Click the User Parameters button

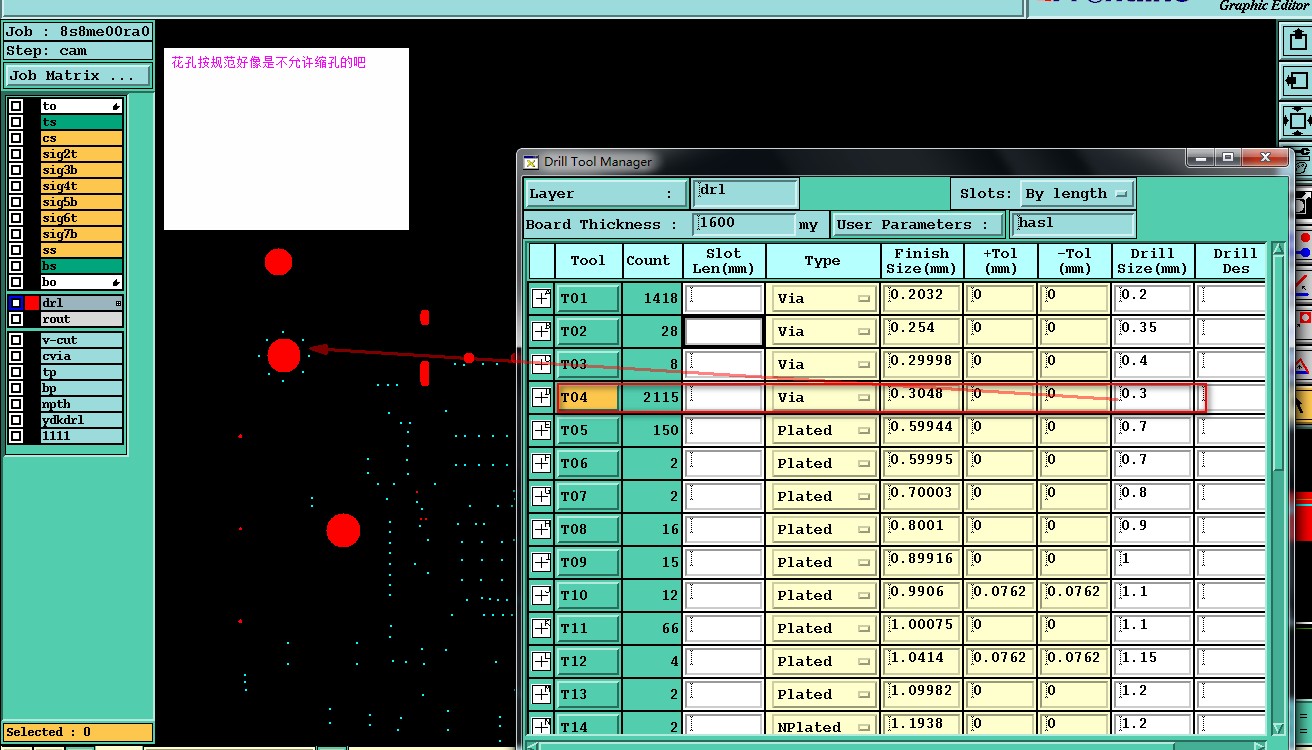918,225
